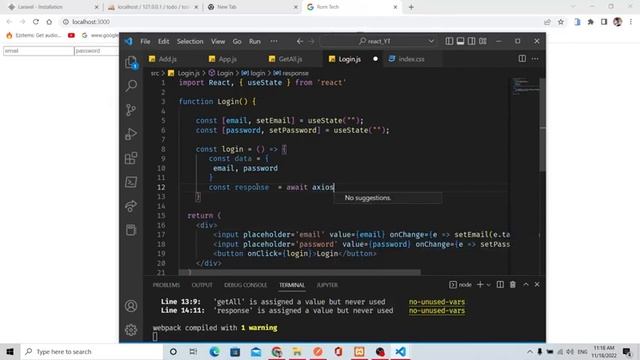Go forward with VS Code navigation arrow

tap(312, 41)
